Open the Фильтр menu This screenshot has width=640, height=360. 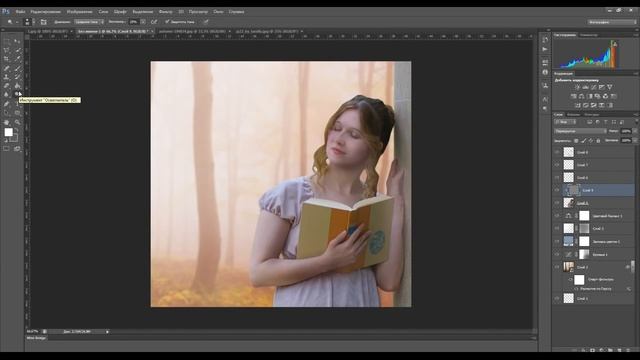[x=165, y=12]
